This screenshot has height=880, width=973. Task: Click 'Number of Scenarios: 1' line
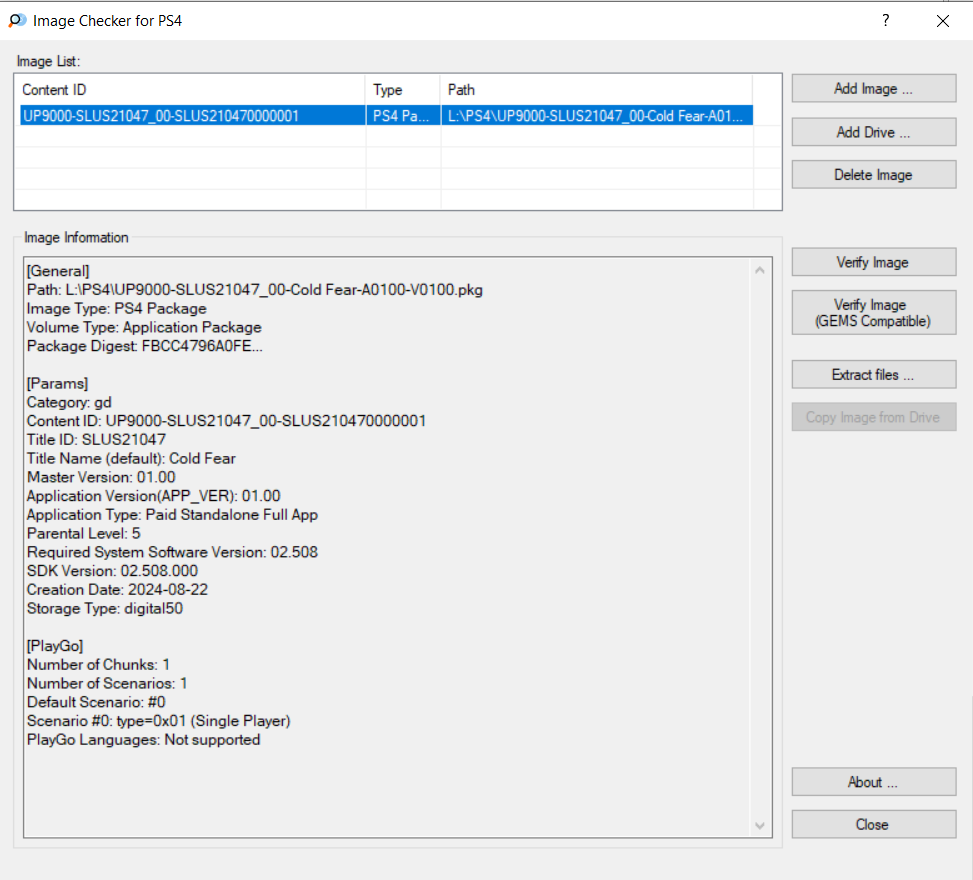(x=107, y=683)
